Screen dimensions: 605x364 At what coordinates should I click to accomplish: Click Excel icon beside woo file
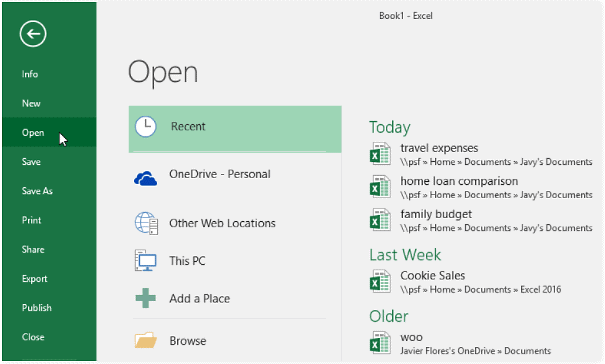point(380,343)
